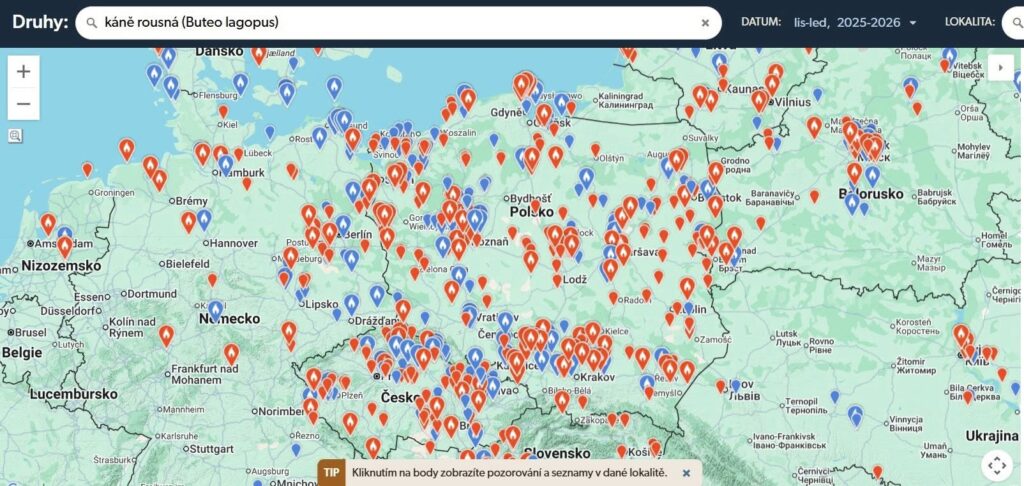Click the search magnifier in species field

coord(92,23)
